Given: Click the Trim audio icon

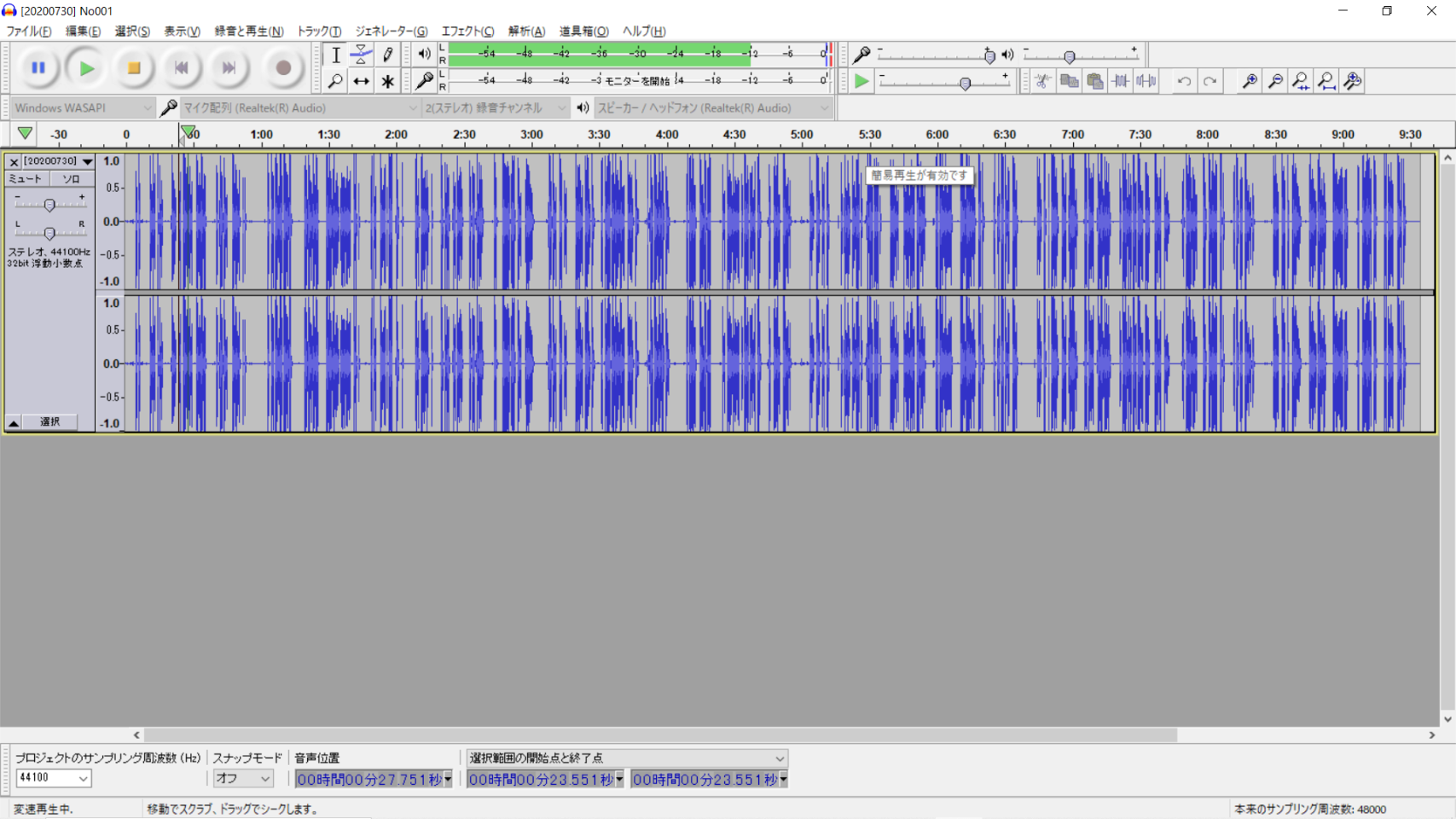Looking at the screenshot, I should (1121, 82).
